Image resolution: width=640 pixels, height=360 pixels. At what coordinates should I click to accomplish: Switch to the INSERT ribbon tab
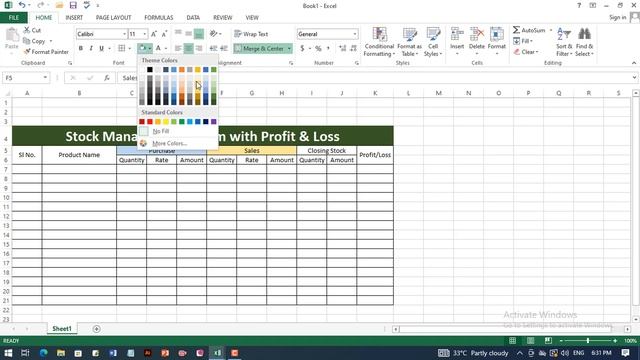click(x=74, y=18)
